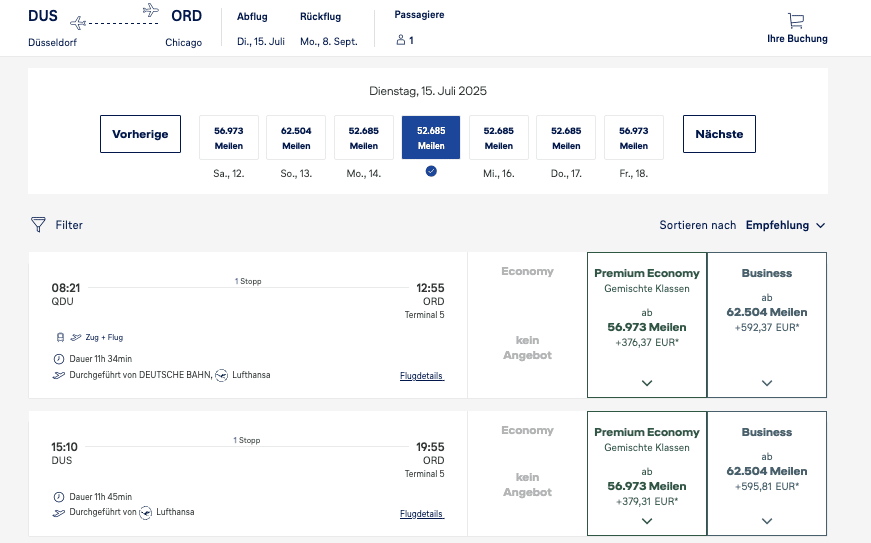Select Wednesday 16 date tab 52.685 Meilen

499,138
